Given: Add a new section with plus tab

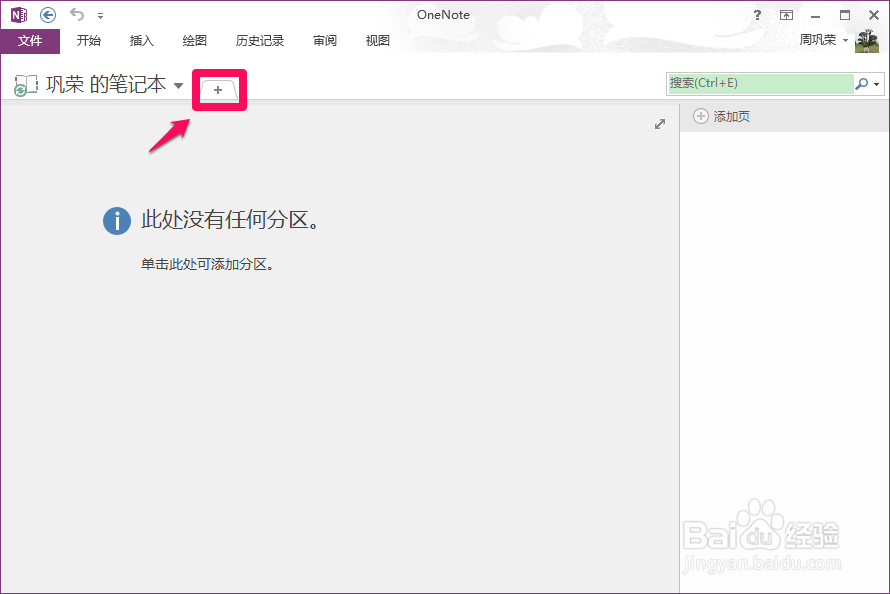Looking at the screenshot, I should [x=219, y=90].
